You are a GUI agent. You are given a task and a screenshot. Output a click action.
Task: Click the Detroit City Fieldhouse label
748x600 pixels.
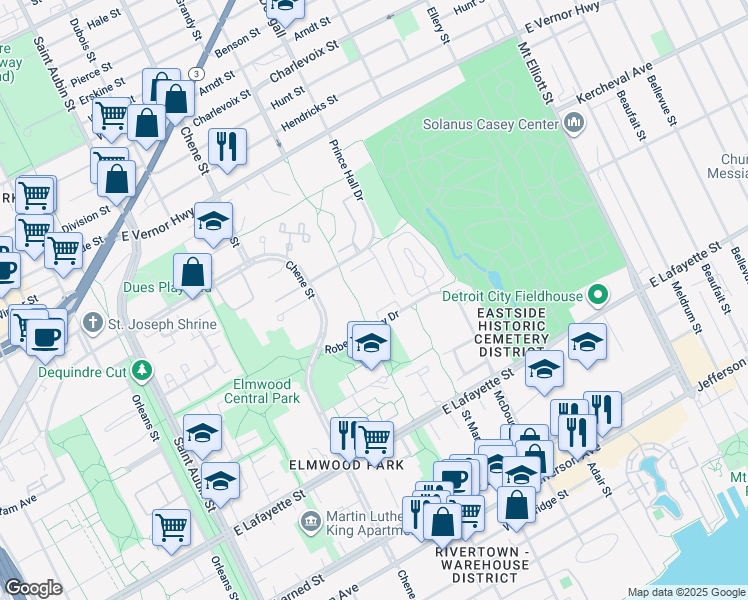(512, 296)
